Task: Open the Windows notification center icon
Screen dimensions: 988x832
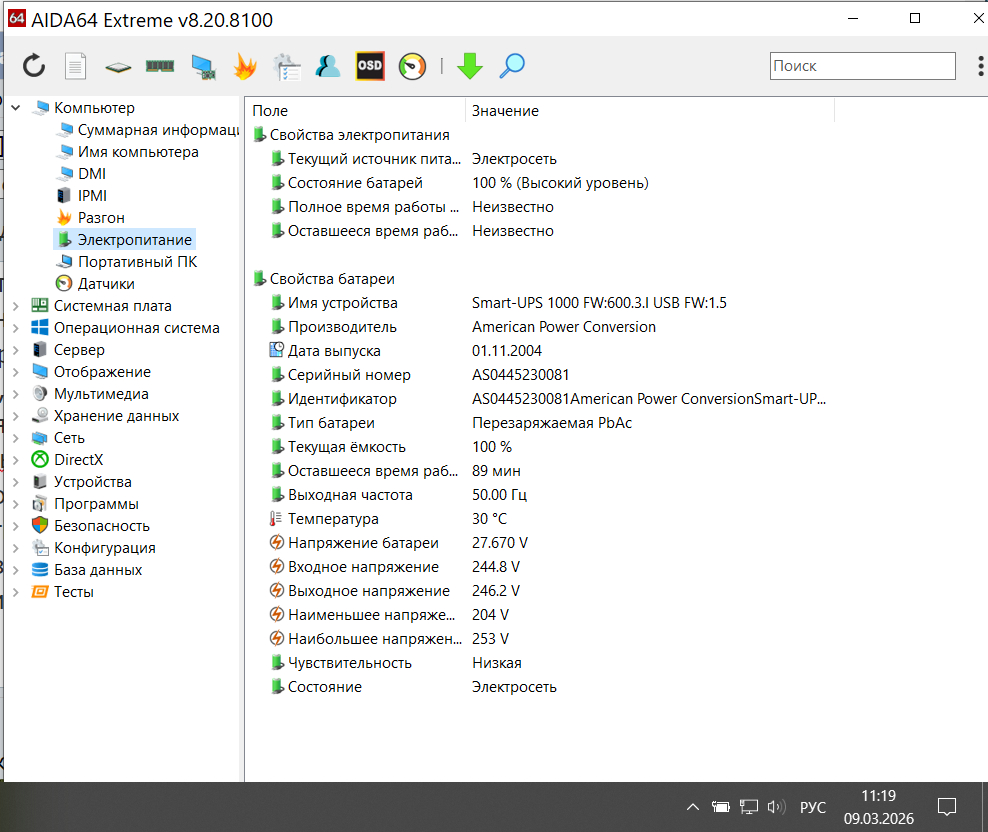Action: 946,807
